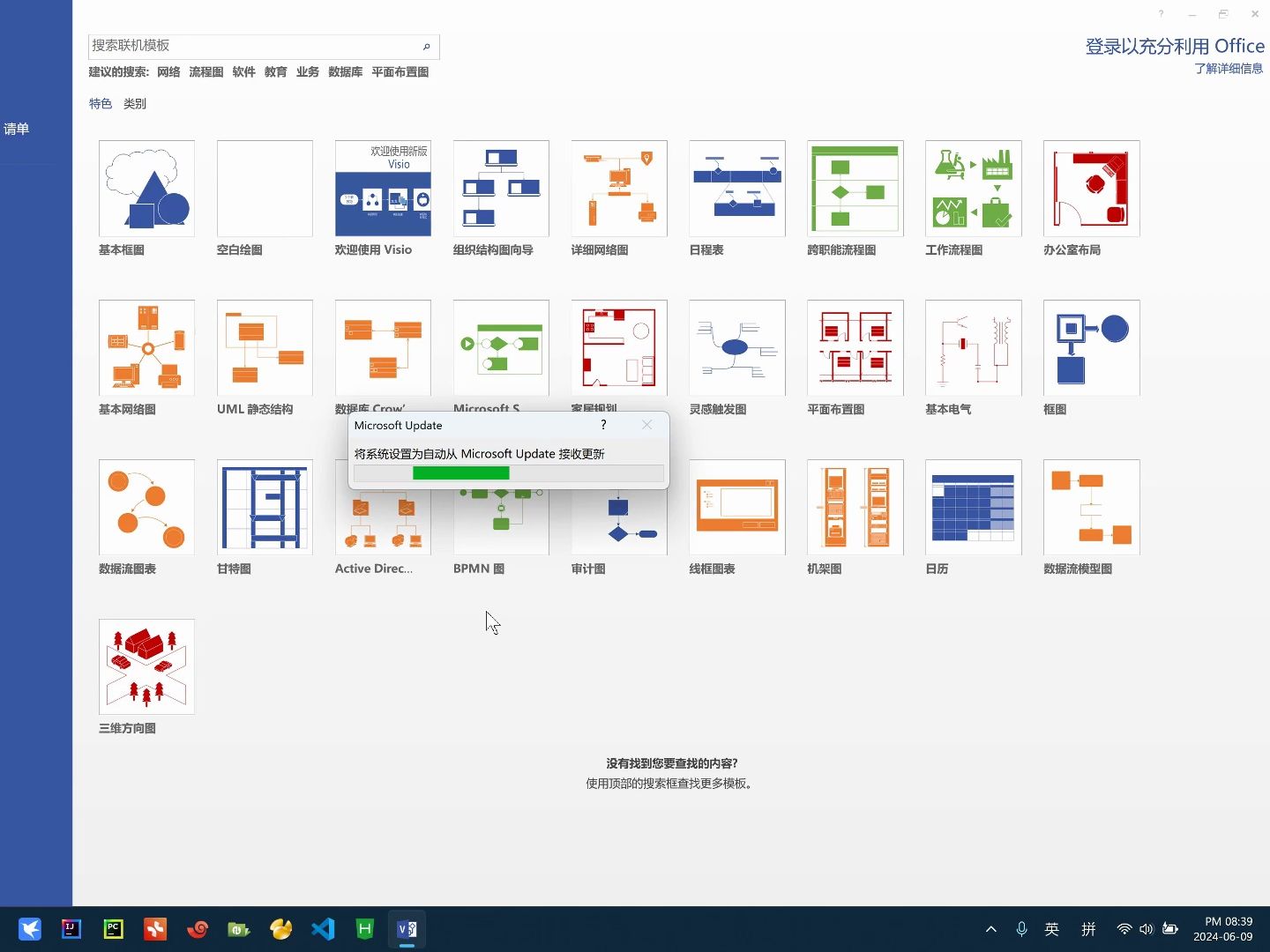Open the 三维方向图 template icon
1270x952 pixels.
pos(146,667)
